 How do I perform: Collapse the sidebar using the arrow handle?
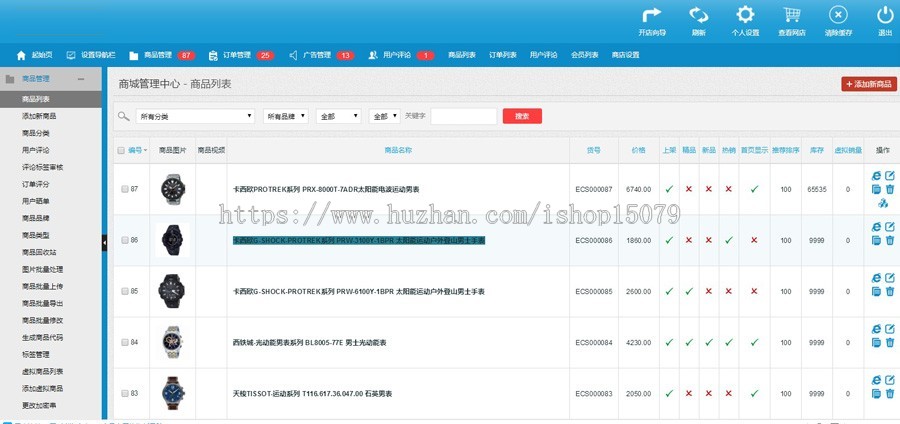(x=104, y=243)
